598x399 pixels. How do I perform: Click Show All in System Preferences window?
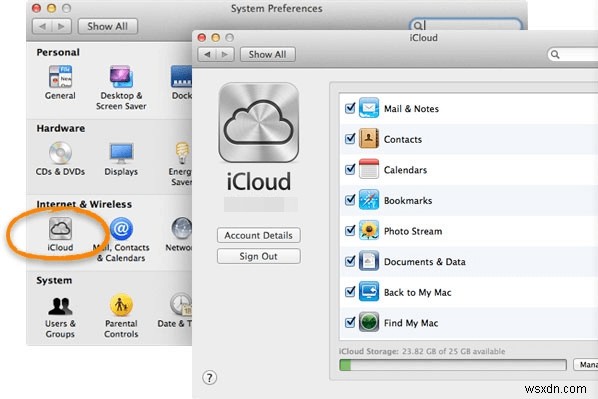coord(108,26)
